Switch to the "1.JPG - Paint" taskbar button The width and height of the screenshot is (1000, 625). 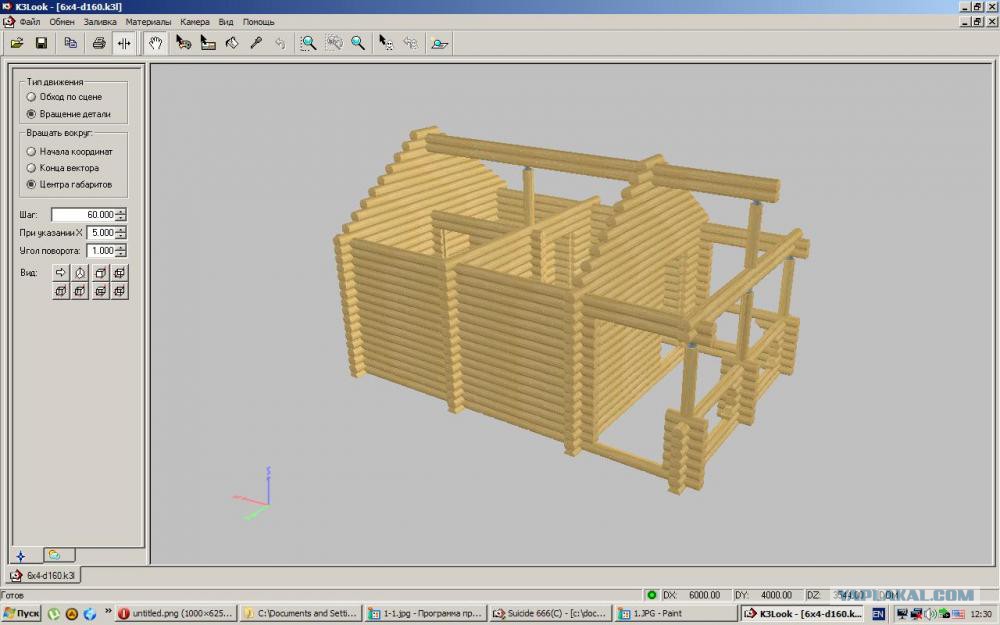click(x=675, y=614)
